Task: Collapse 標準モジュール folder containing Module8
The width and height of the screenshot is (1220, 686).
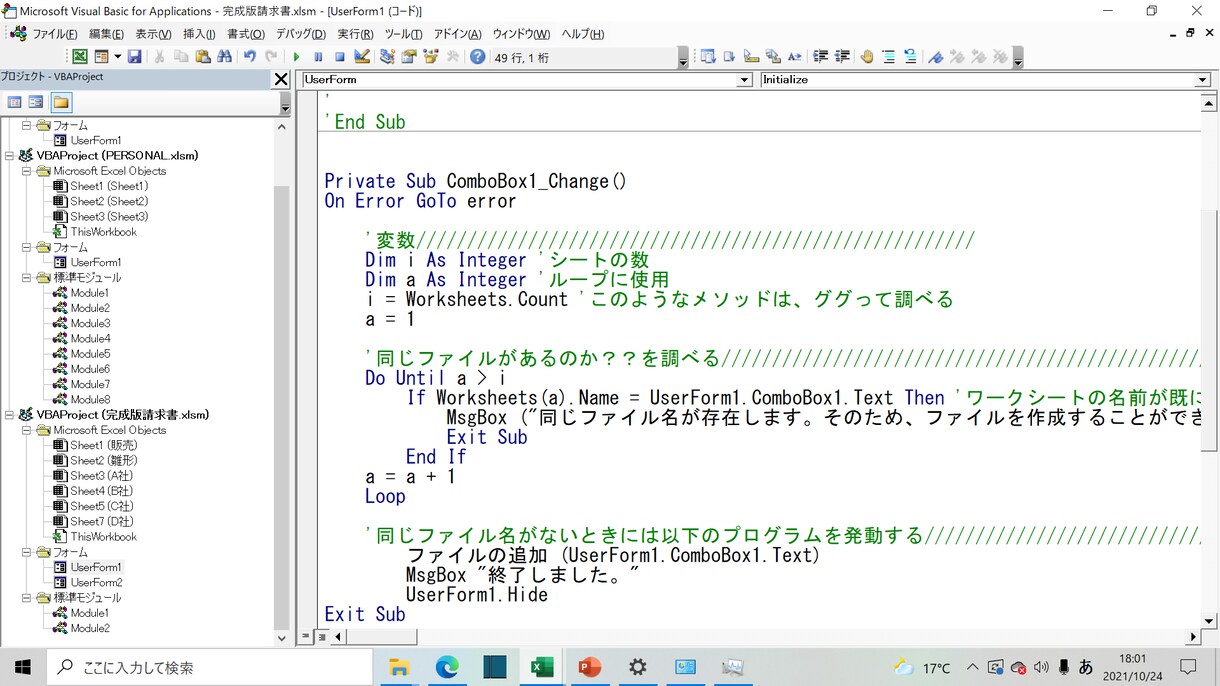Action: click(27, 278)
